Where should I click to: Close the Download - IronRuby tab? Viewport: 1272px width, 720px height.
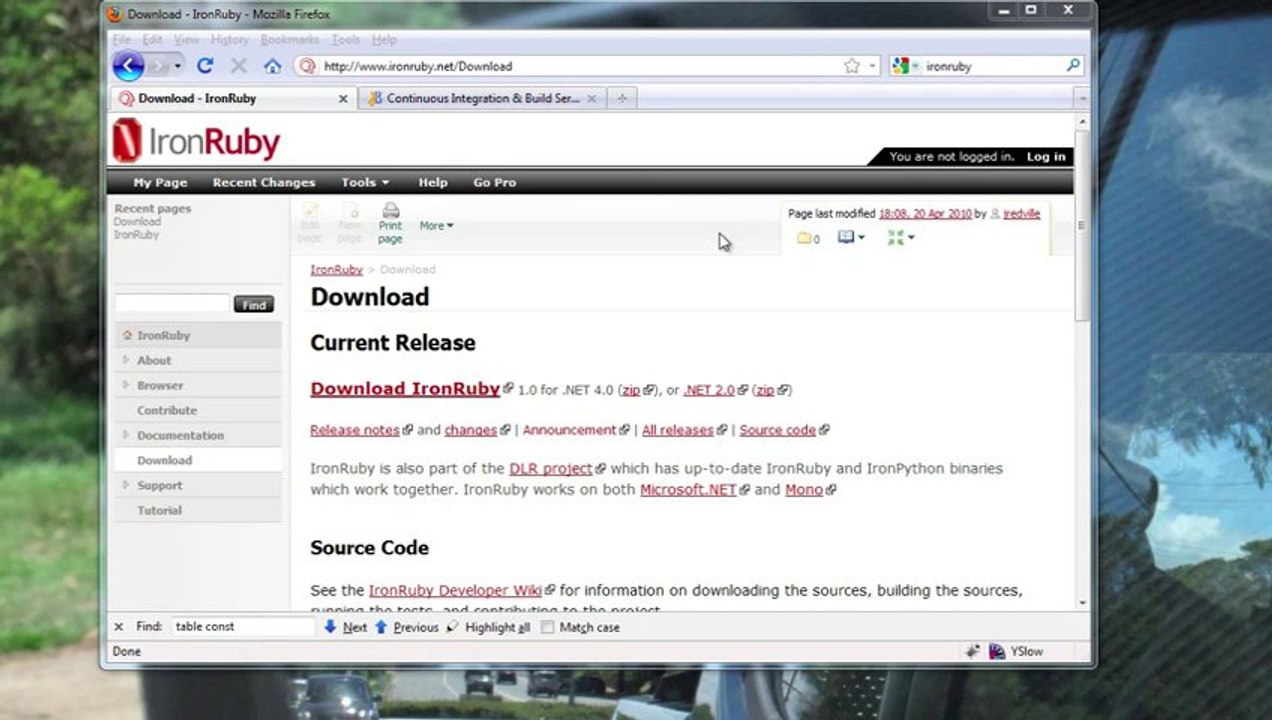click(x=343, y=99)
